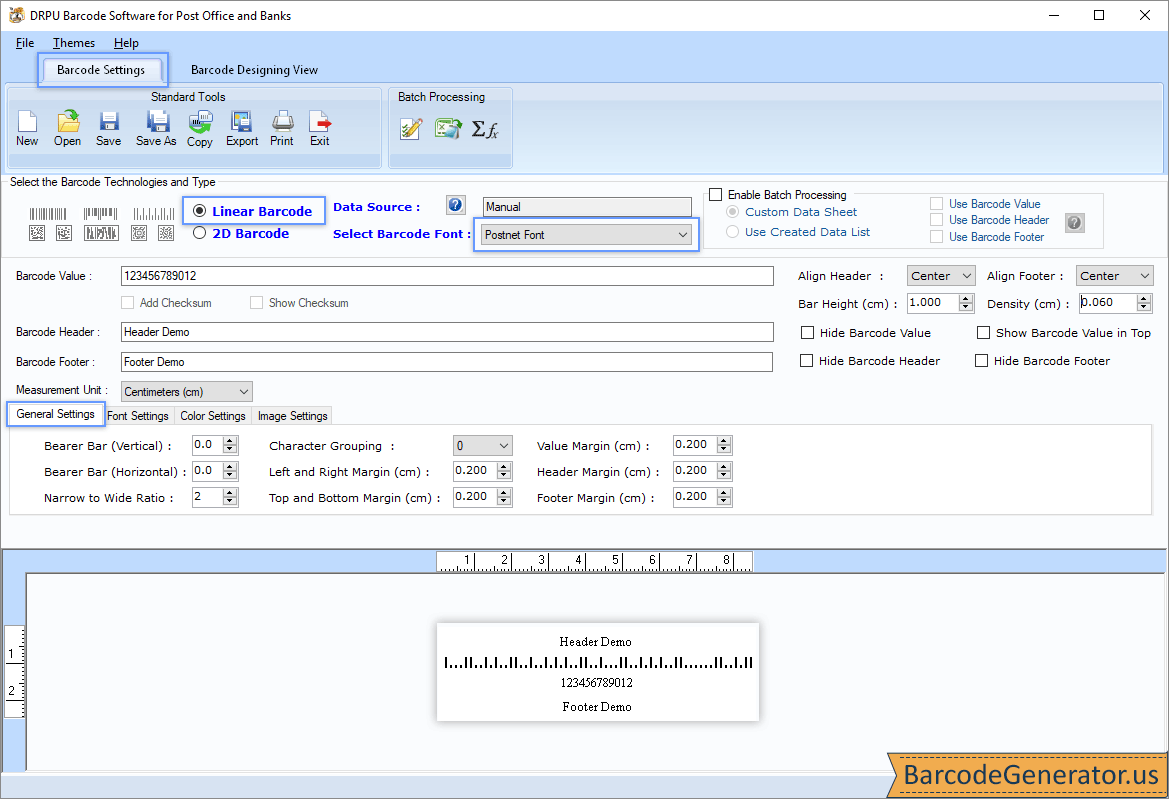Click the Header Margin stepper arrows
Viewport: 1169px width, 799px height.
click(725, 471)
